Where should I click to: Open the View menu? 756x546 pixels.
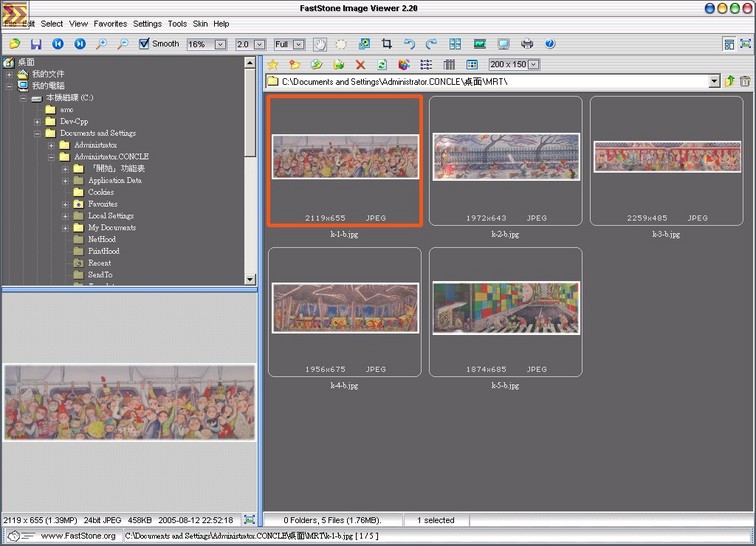pos(78,24)
